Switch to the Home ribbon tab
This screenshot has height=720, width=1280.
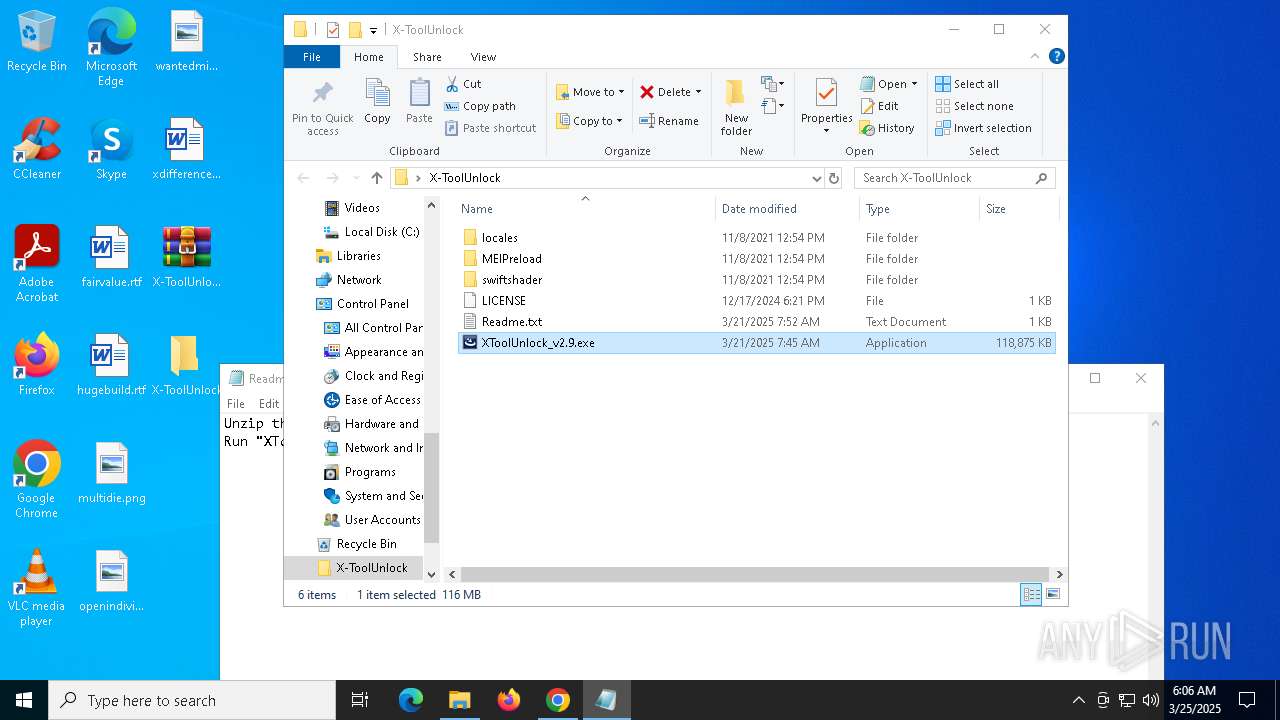368,57
